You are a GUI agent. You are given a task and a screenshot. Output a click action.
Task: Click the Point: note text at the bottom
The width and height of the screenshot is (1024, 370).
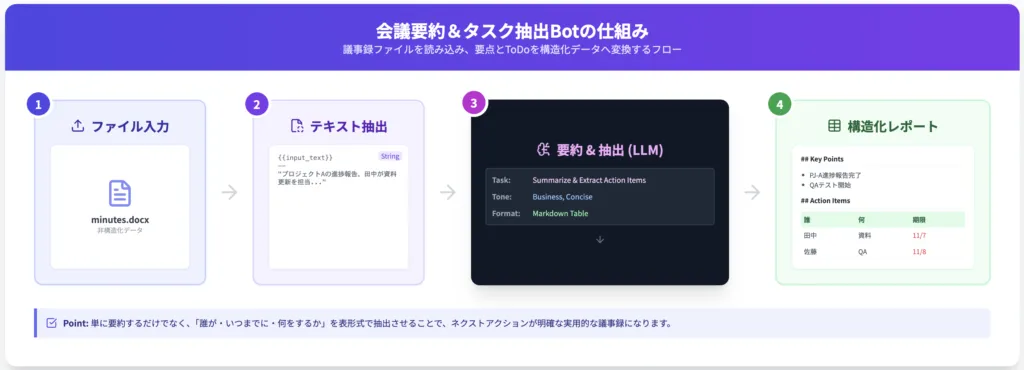coord(368,323)
